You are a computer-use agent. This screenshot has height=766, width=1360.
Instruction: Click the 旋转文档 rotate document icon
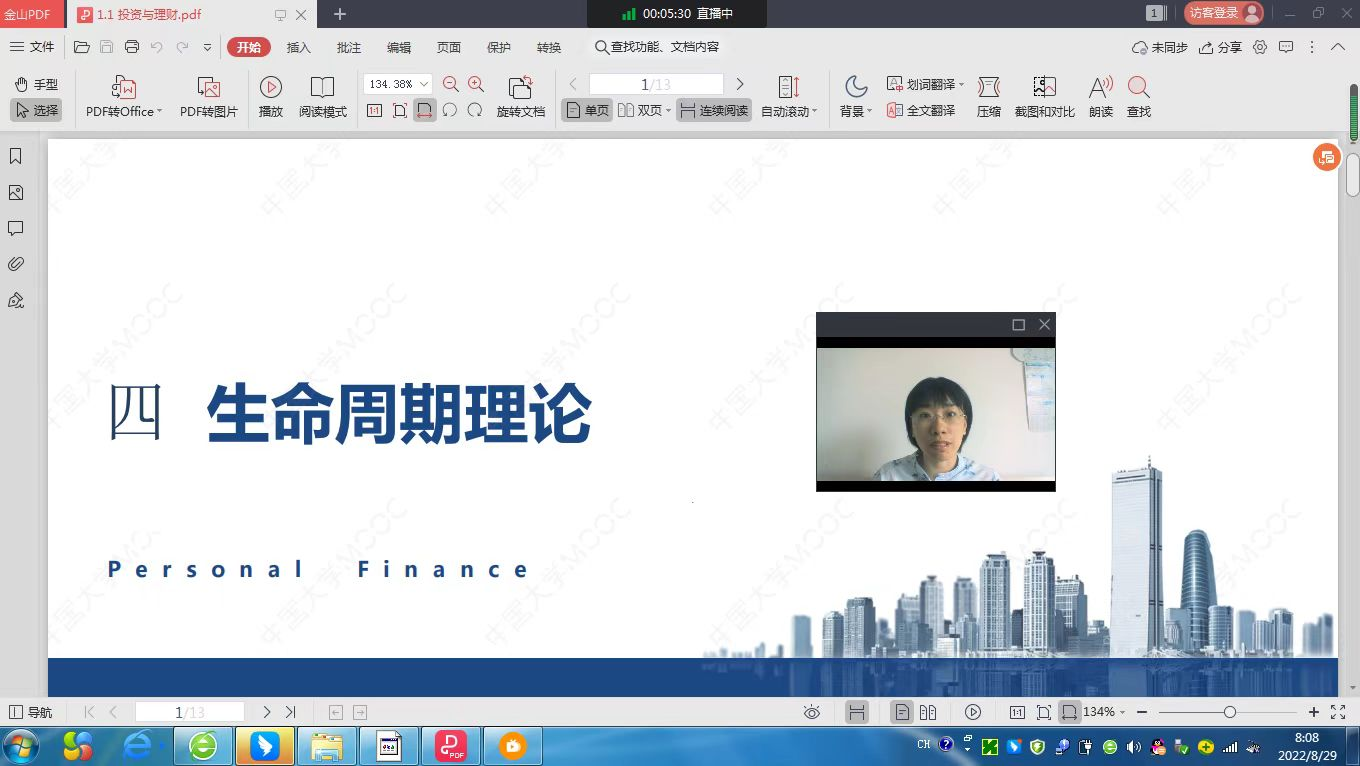click(520, 88)
